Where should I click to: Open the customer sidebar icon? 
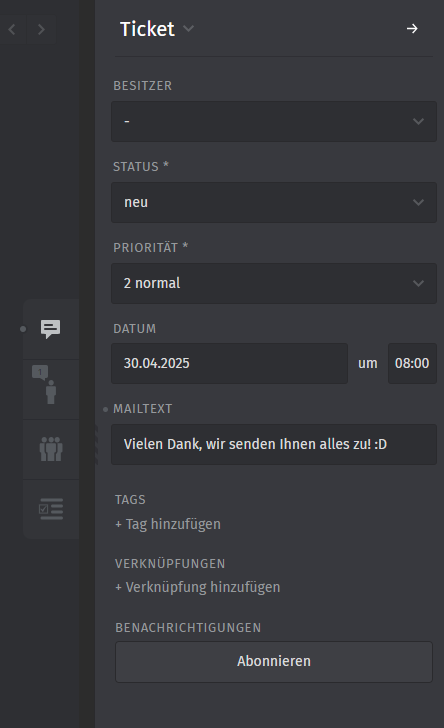point(51,389)
